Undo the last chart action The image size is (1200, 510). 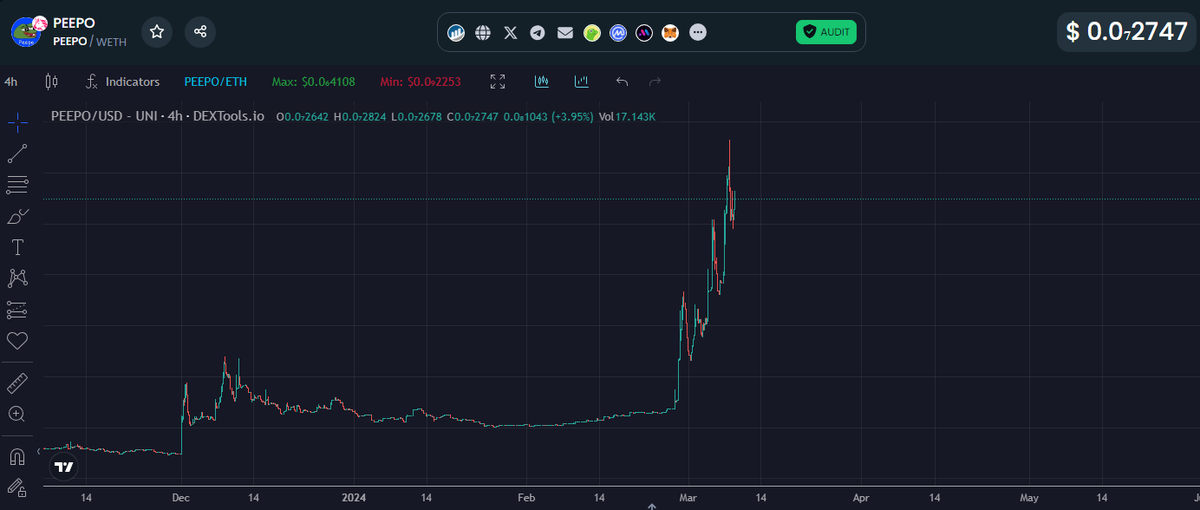pos(622,82)
